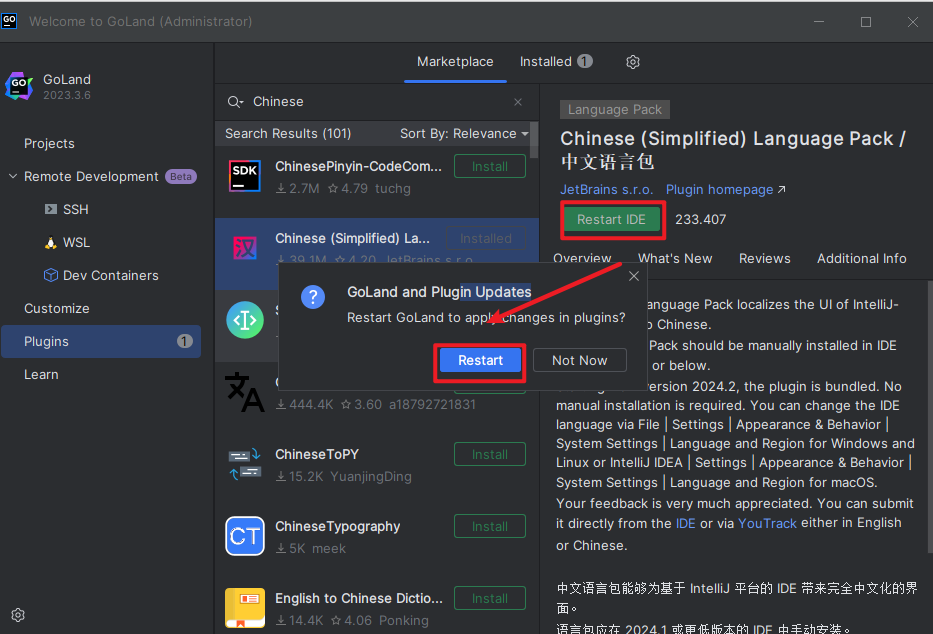Open the Plugin homepage link
The width and height of the screenshot is (933, 634).
point(726,189)
